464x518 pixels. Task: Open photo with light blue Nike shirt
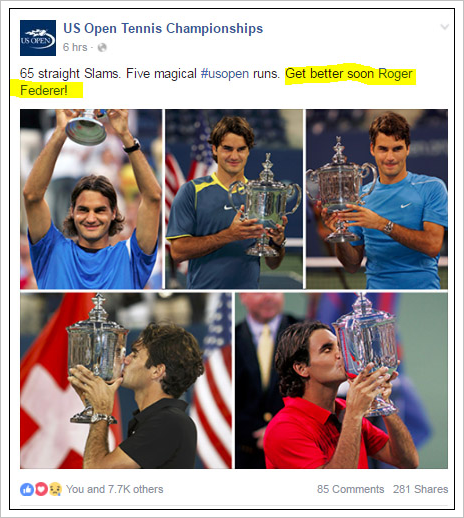pyautogui.click(x=377, y=199)
